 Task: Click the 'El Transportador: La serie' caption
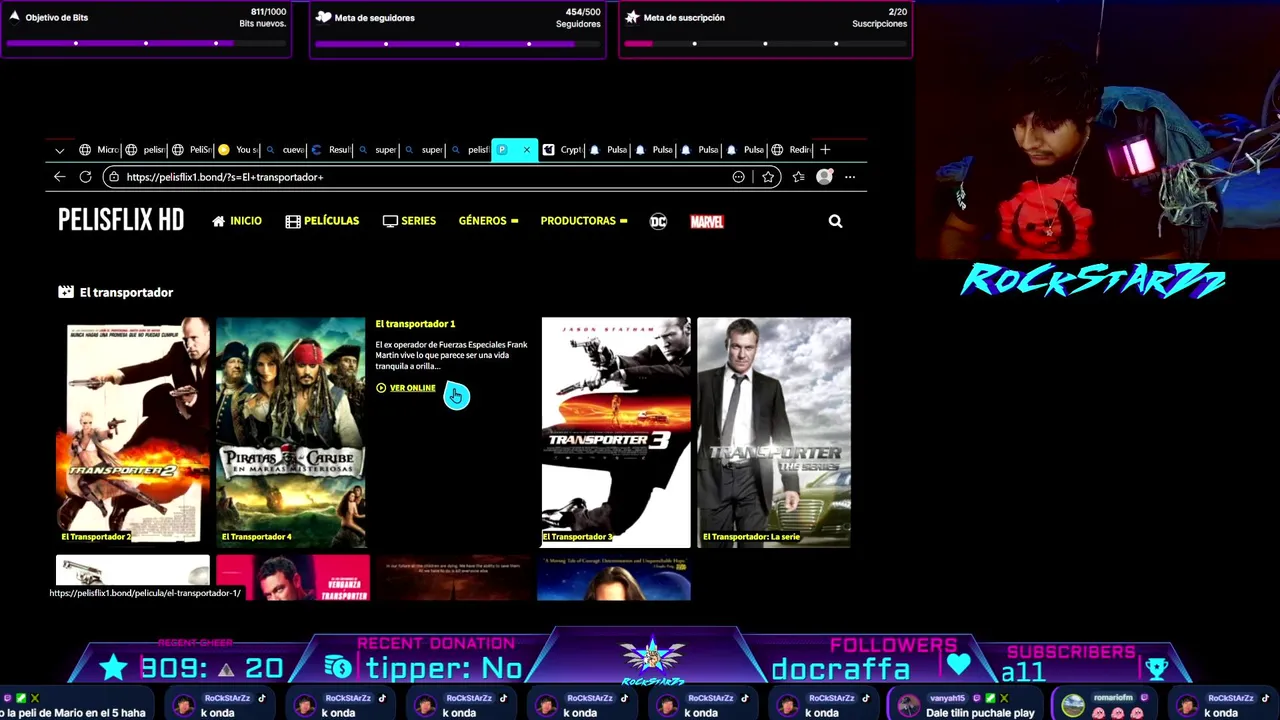click(x=751, y=537)
